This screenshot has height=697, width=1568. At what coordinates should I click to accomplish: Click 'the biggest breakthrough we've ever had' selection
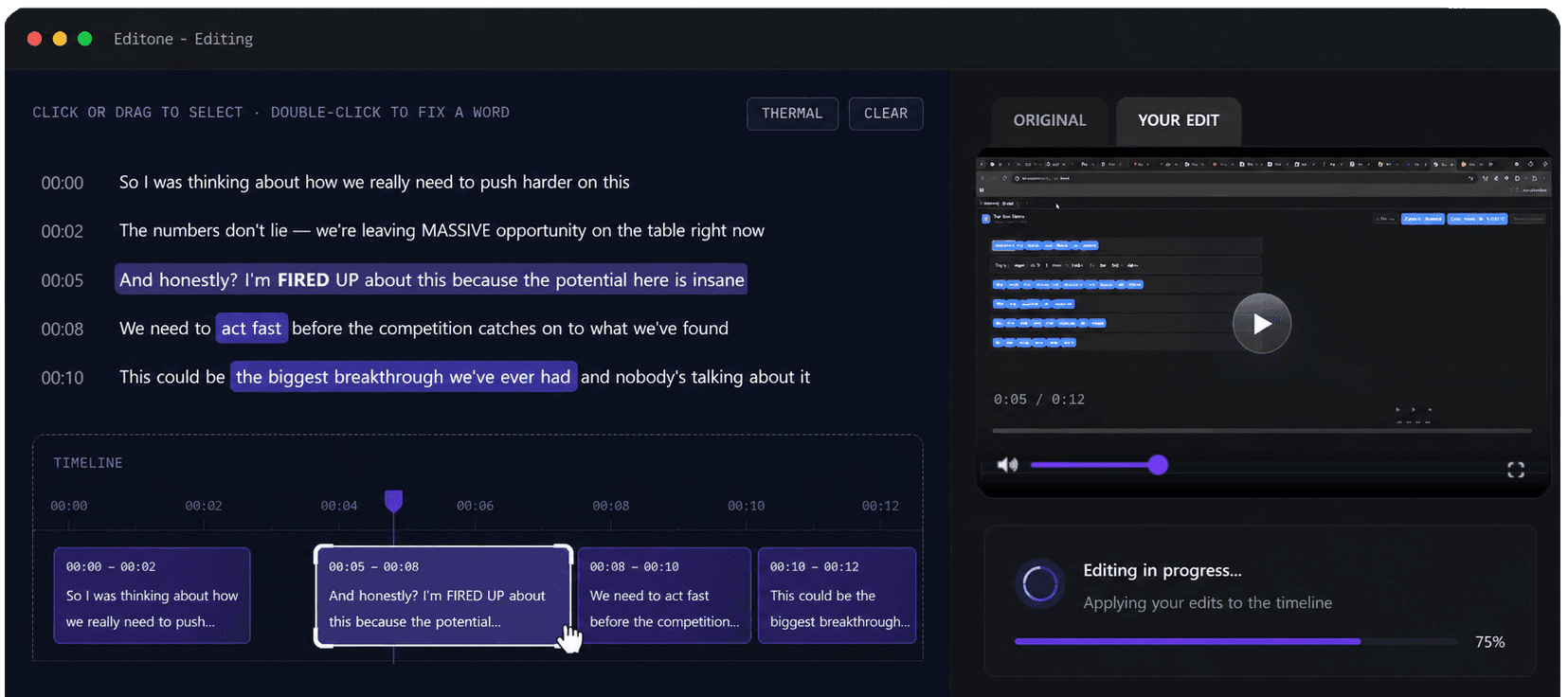404,377
